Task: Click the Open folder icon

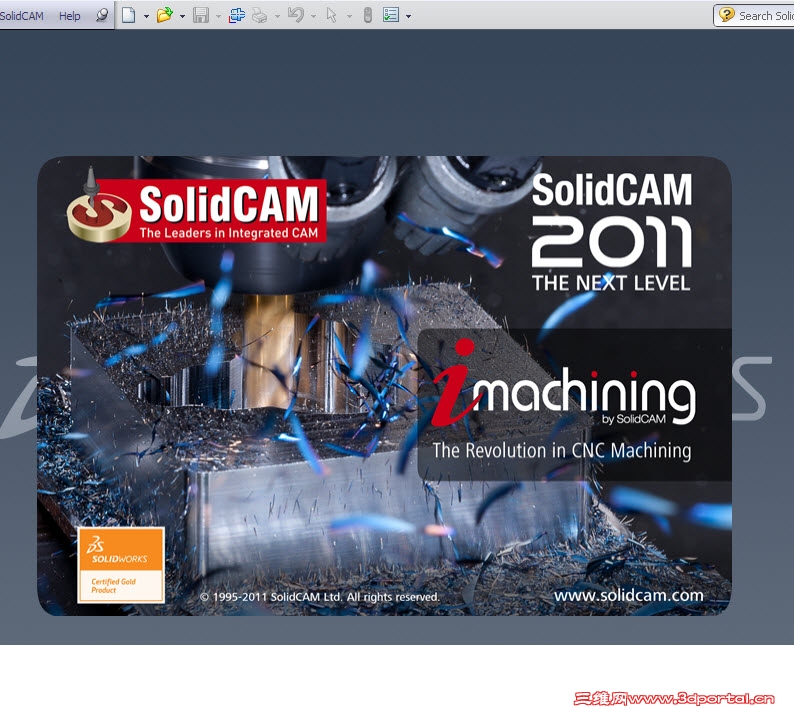Action: tap(165, 15)
